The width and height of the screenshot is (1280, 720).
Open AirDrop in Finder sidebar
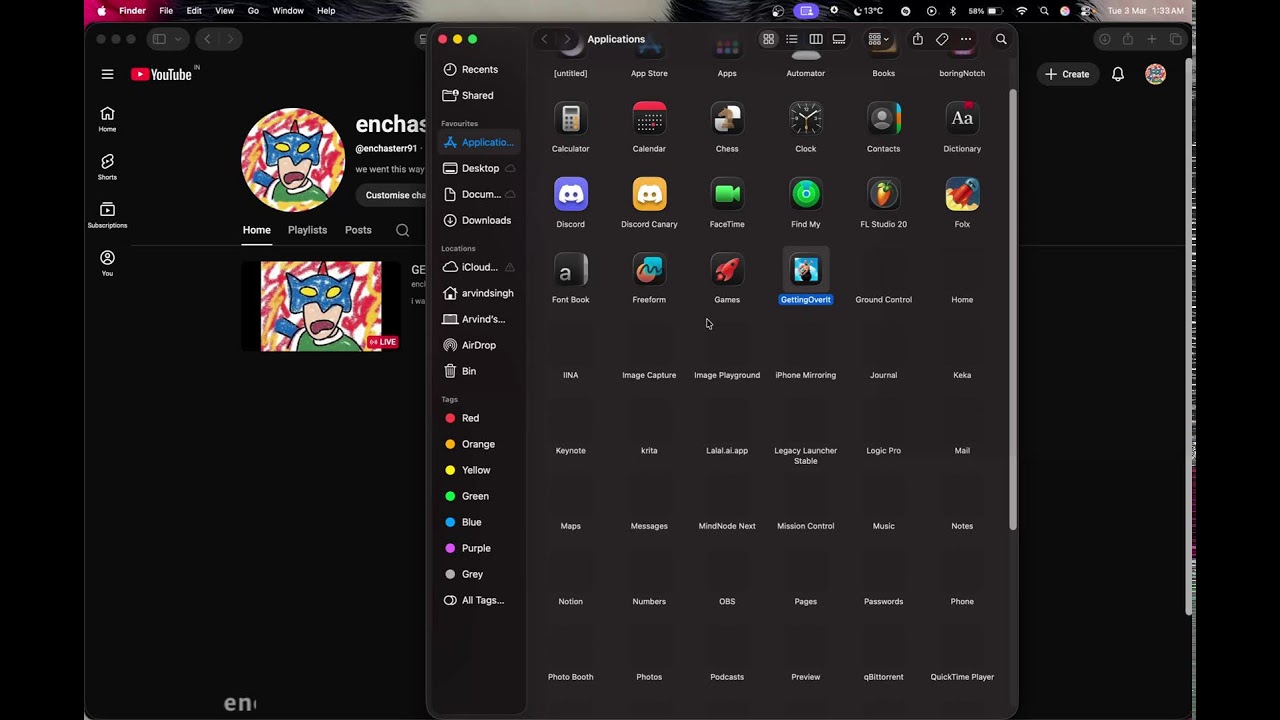(479, 345)
